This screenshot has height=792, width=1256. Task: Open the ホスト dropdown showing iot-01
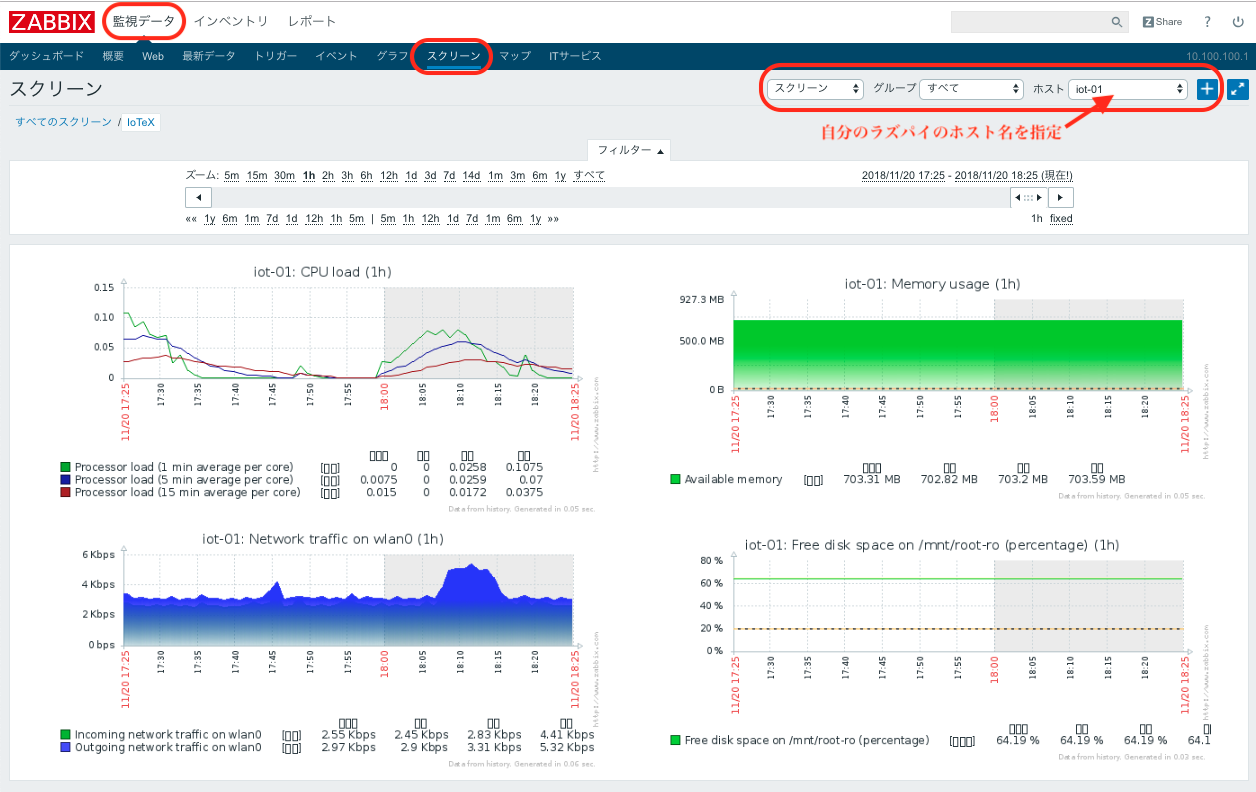point(1127,89)
